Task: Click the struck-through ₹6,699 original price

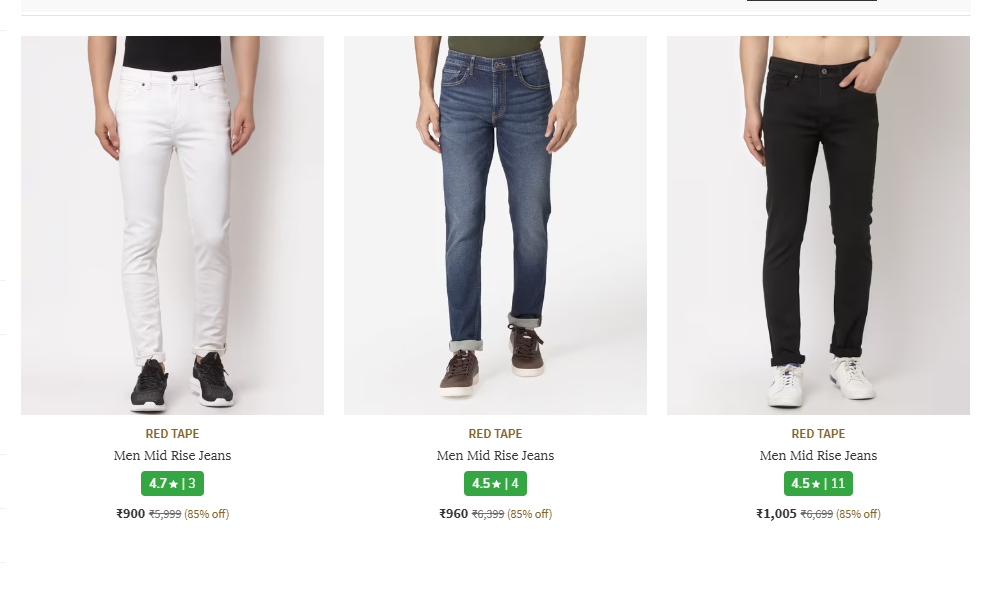Action: (817, 514)
